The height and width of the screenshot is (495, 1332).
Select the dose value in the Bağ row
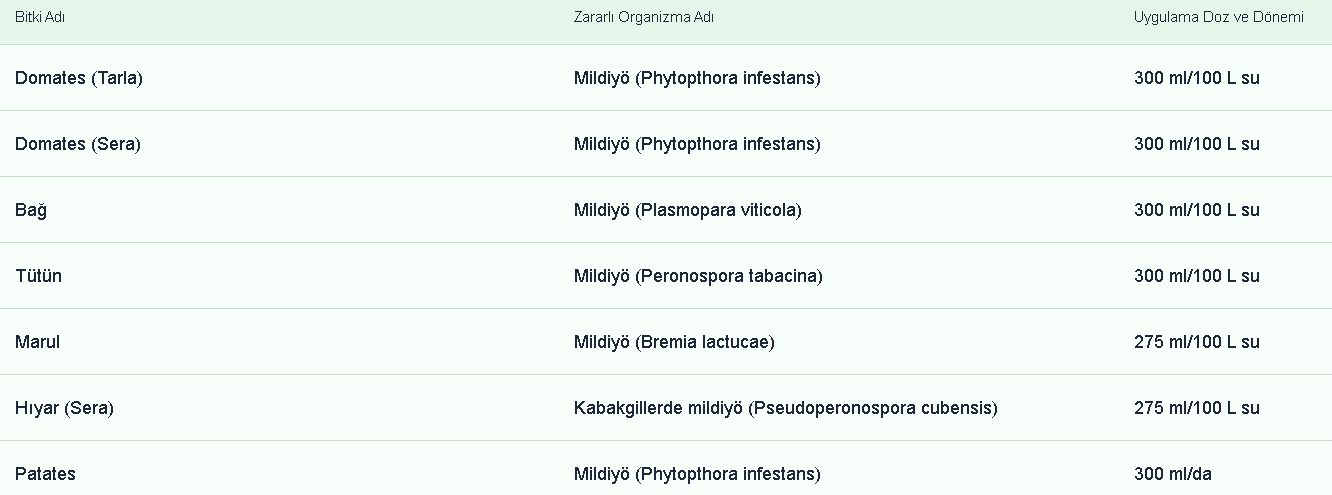(1196, 210)
